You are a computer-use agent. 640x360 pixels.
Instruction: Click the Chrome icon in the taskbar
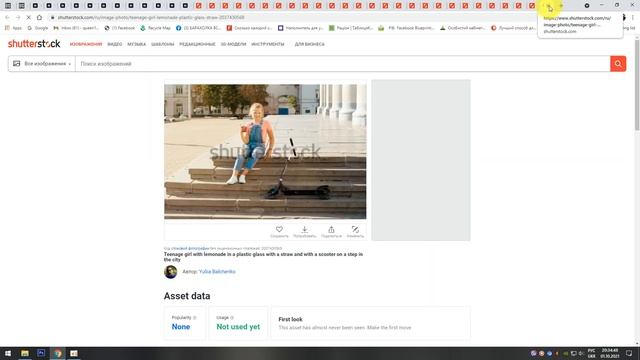click(x=58, y=353)
